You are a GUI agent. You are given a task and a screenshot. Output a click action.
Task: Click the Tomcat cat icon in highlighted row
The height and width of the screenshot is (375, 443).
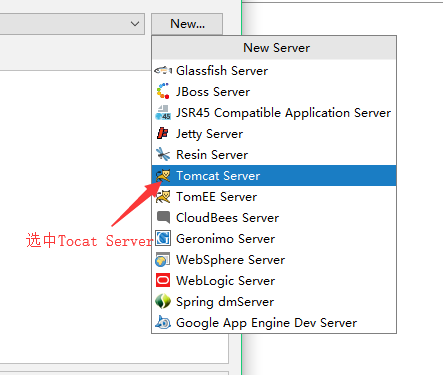point(163,175)
